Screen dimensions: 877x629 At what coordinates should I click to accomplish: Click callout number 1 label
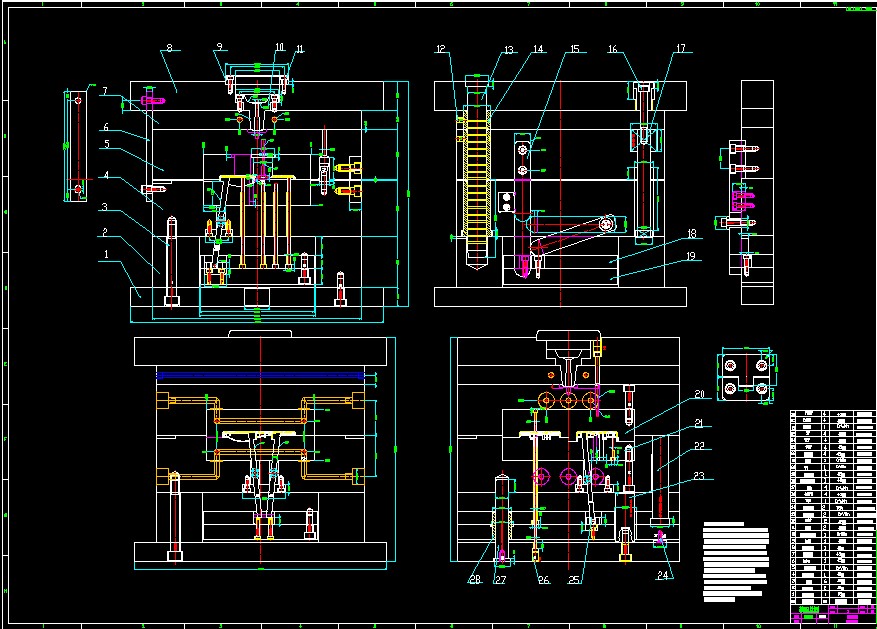click(x=106, y=254)
